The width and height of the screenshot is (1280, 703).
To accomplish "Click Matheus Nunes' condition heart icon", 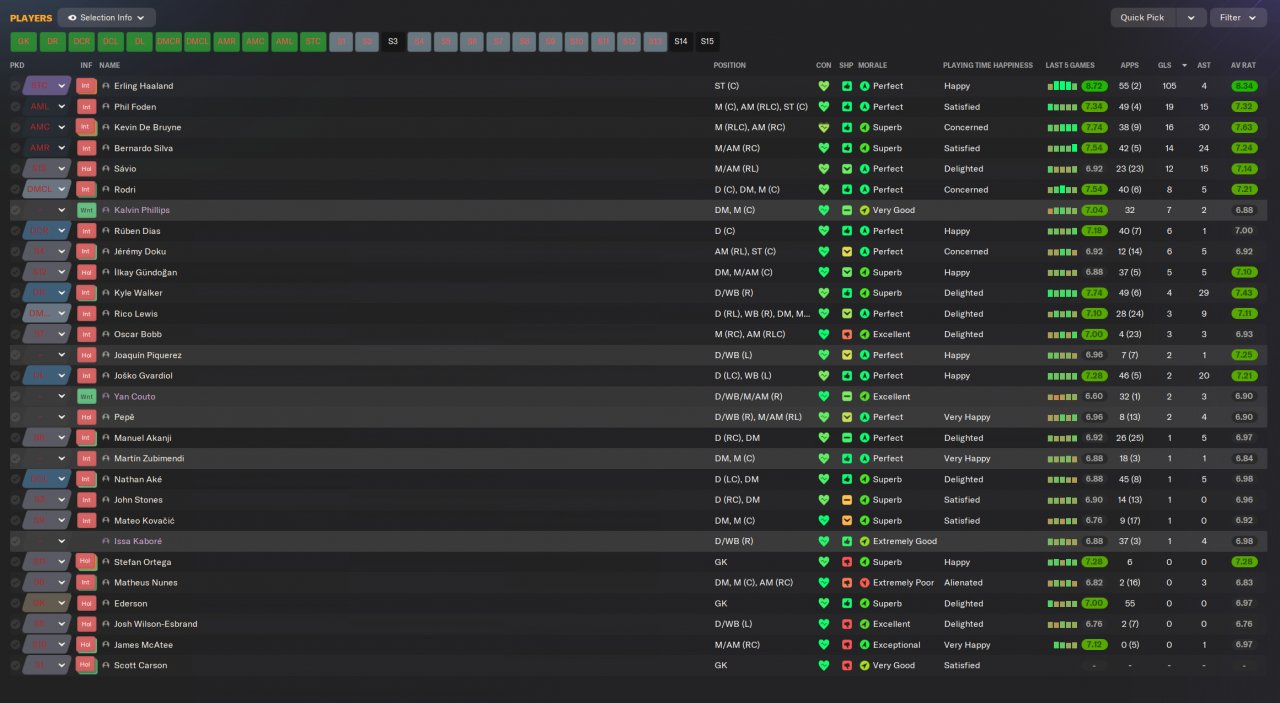I will [824, 582].
